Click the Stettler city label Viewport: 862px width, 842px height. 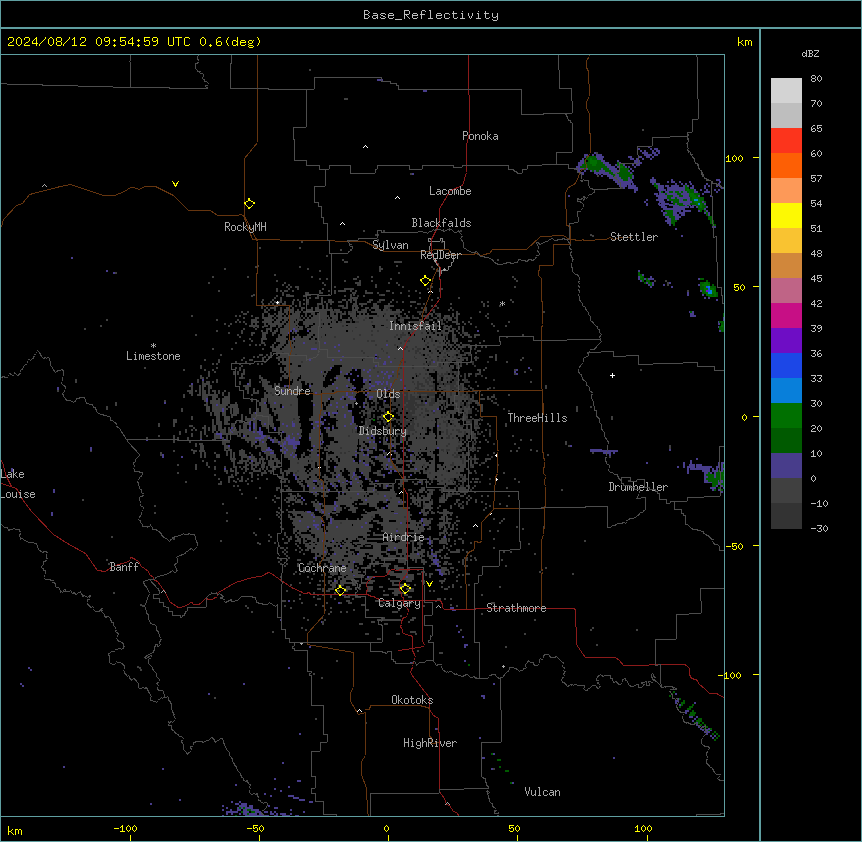[x=634, y=237]
